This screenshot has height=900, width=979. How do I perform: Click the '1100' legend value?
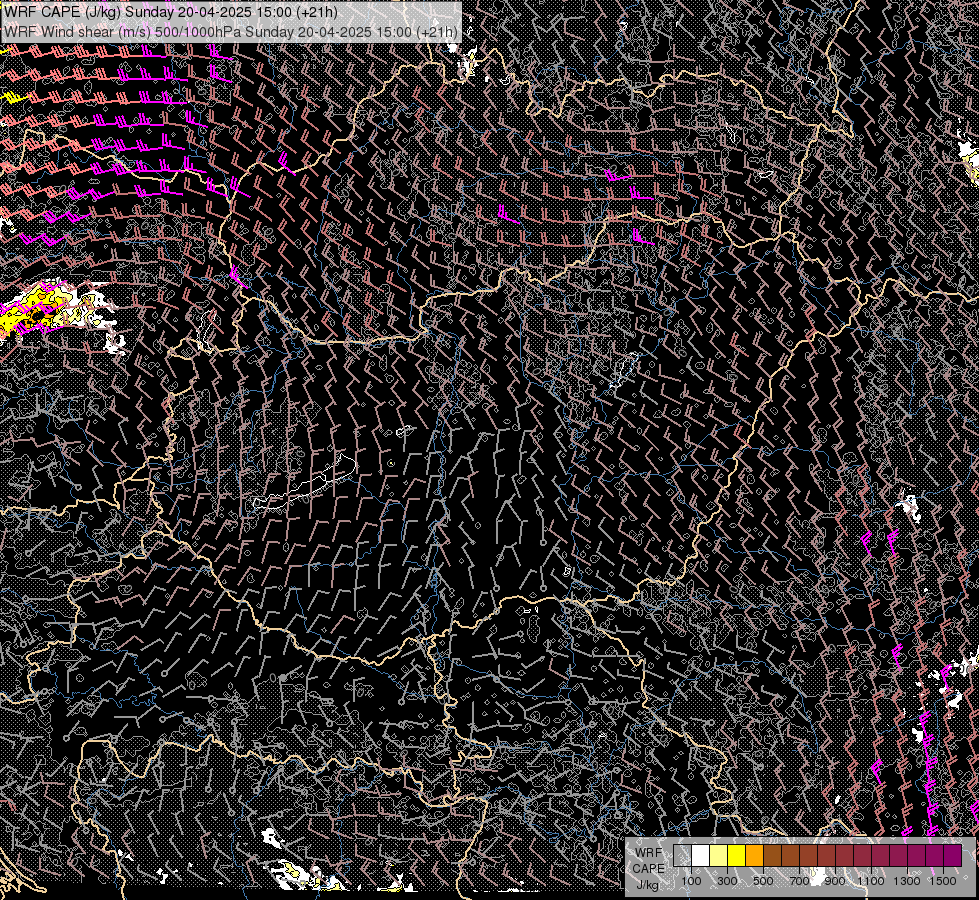pyautogui.click(x=870, y=881)
